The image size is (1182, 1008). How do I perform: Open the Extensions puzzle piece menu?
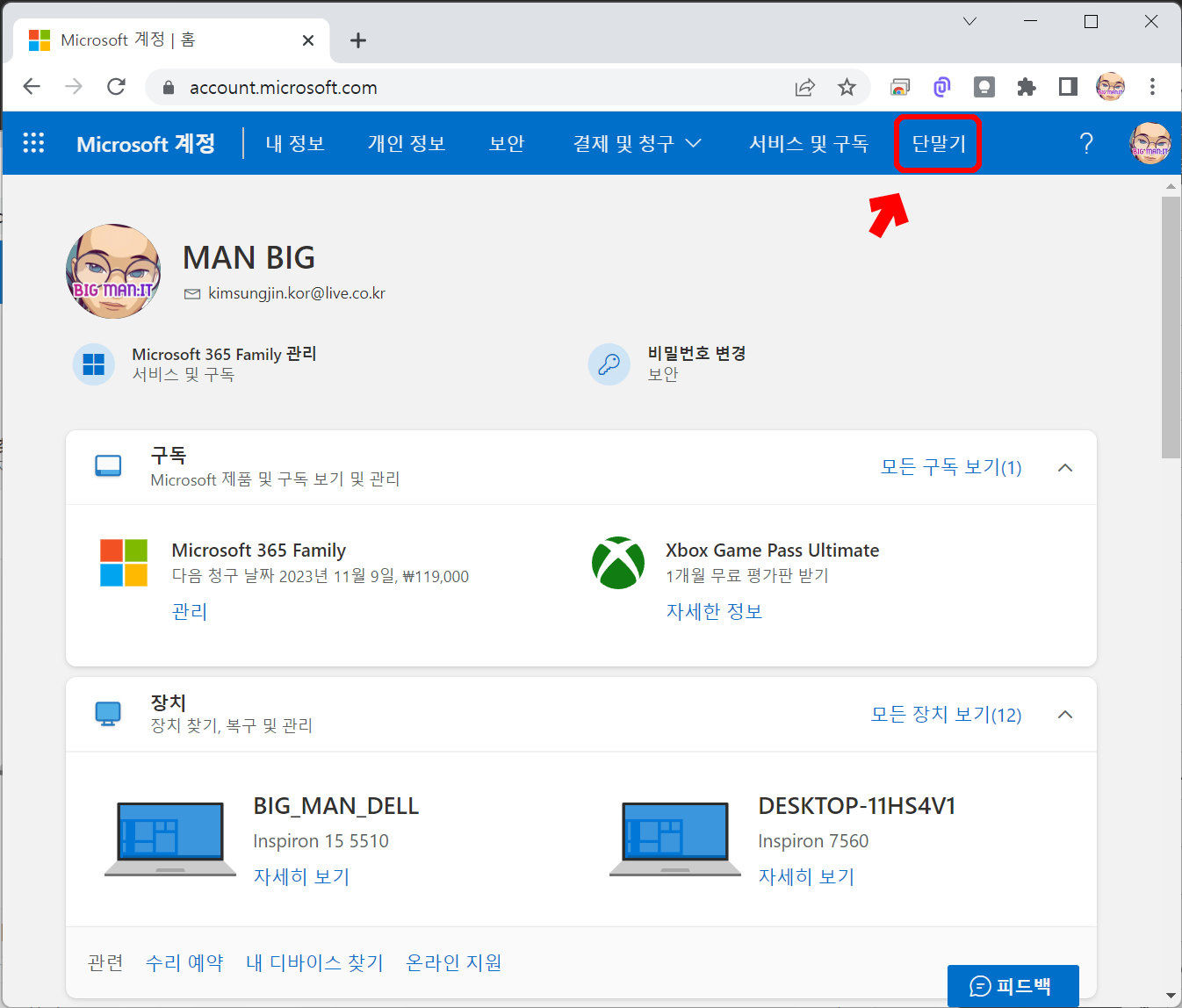pos(1027,87)
